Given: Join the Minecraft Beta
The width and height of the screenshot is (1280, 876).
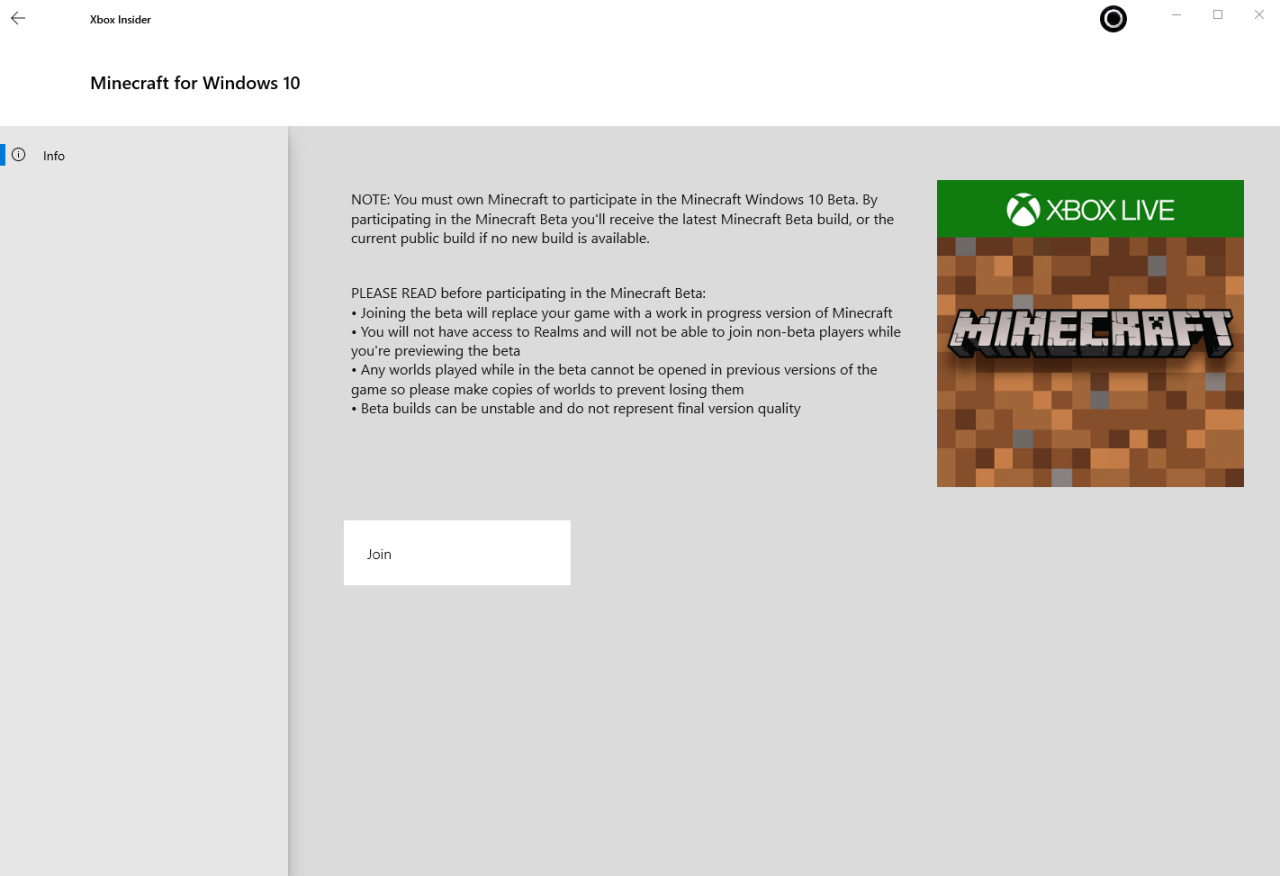Looking at the screenshot, I should [457, 553].
